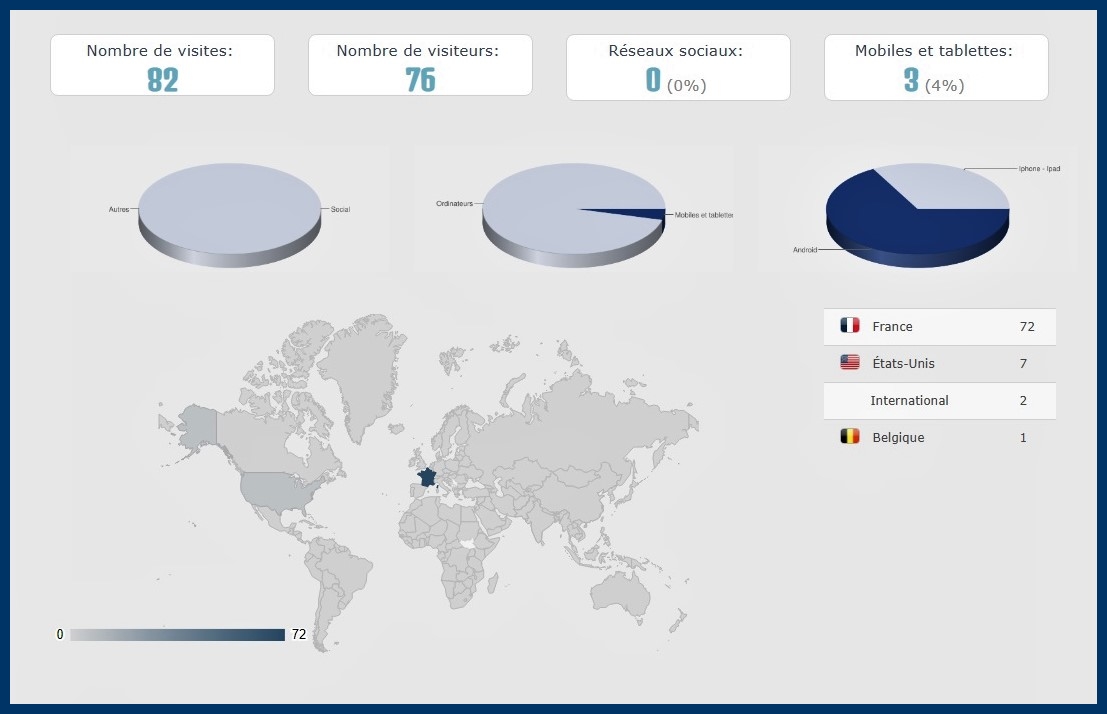Click the legend minimum value 0
The image size is (1107, 714).
[x=60, y=634]
